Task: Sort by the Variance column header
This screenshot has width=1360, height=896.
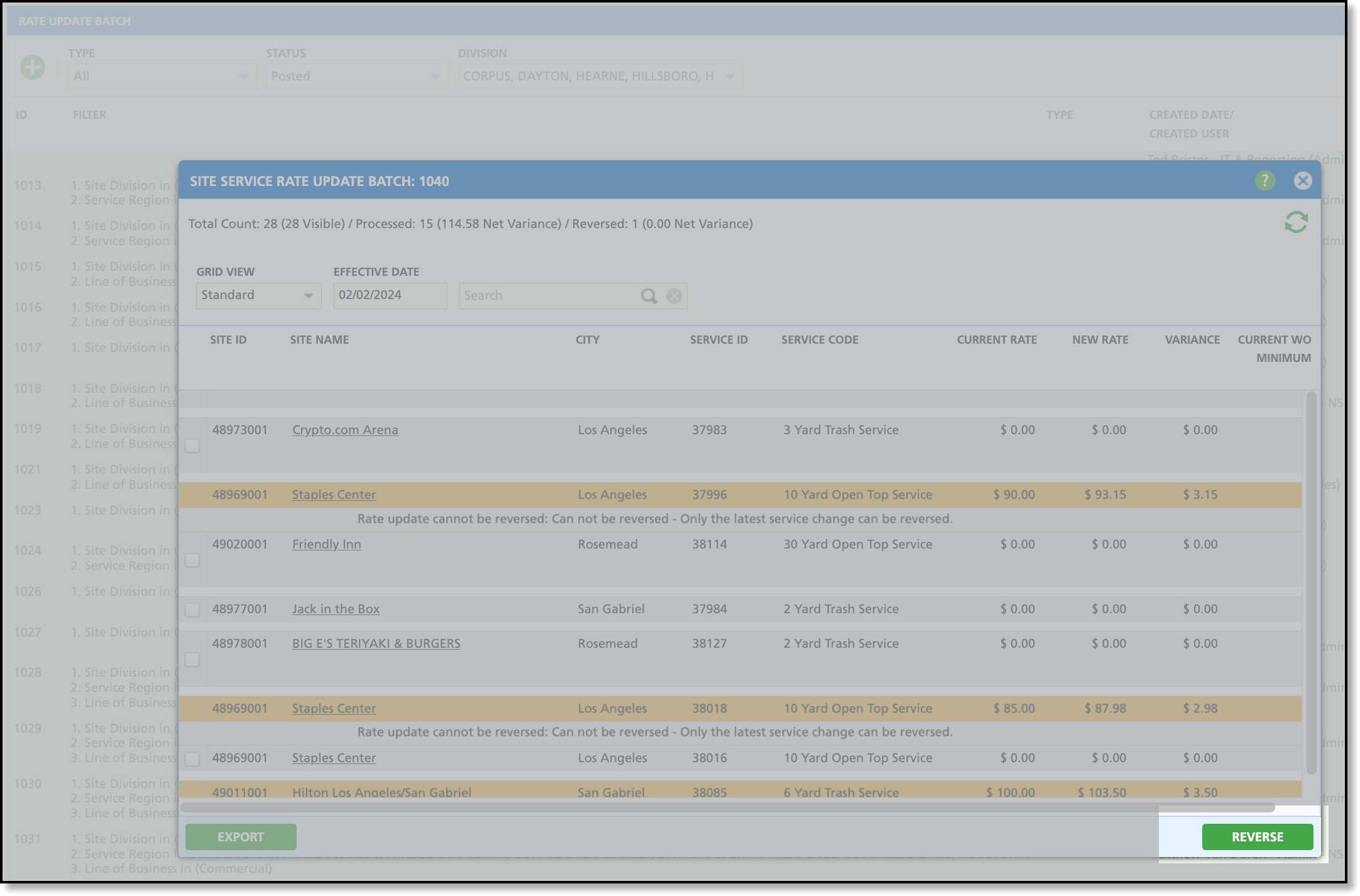Action: point(1192,340)
